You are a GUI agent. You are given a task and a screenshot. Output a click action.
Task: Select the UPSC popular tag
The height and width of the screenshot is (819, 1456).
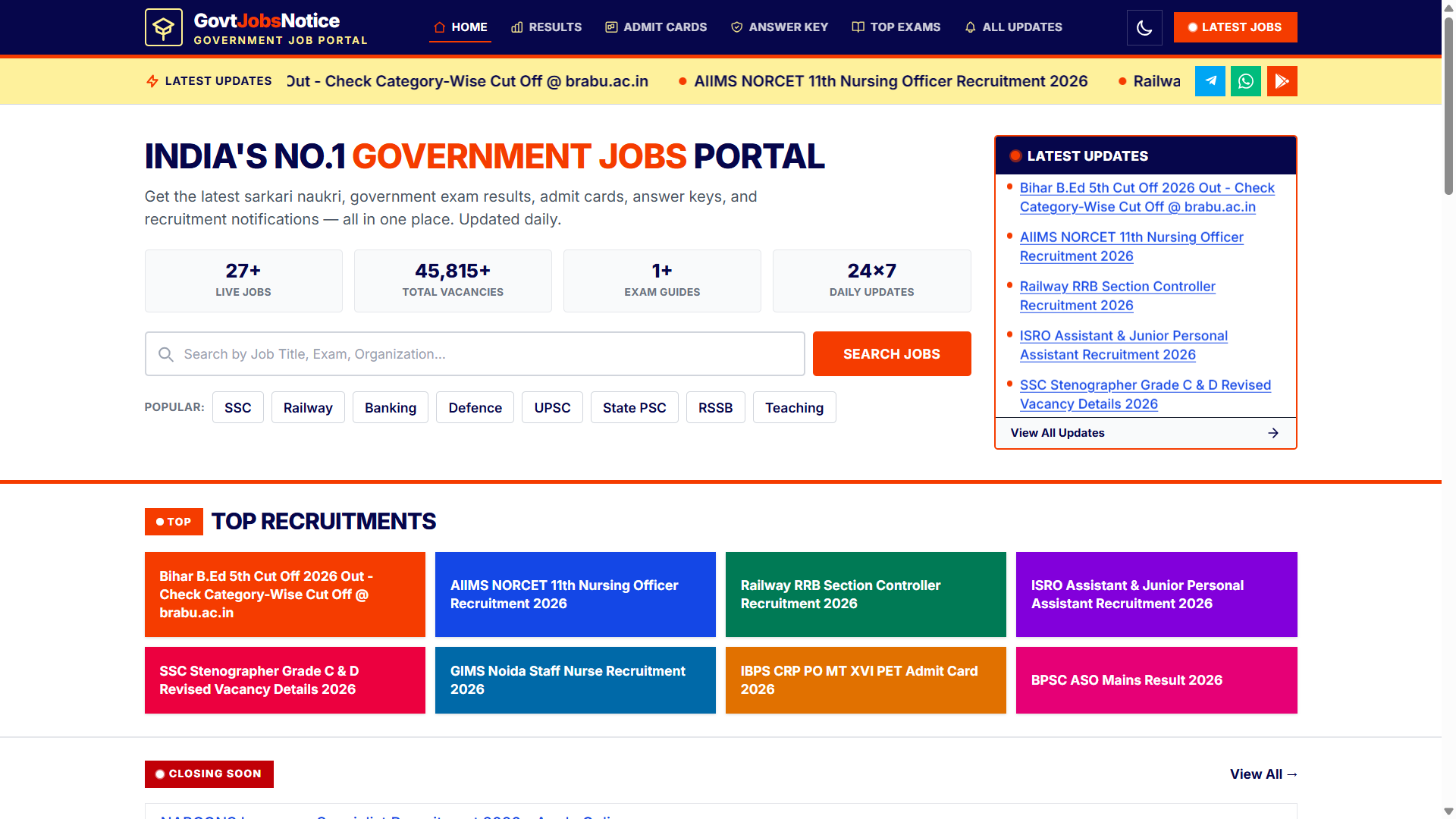click(553, 408)
